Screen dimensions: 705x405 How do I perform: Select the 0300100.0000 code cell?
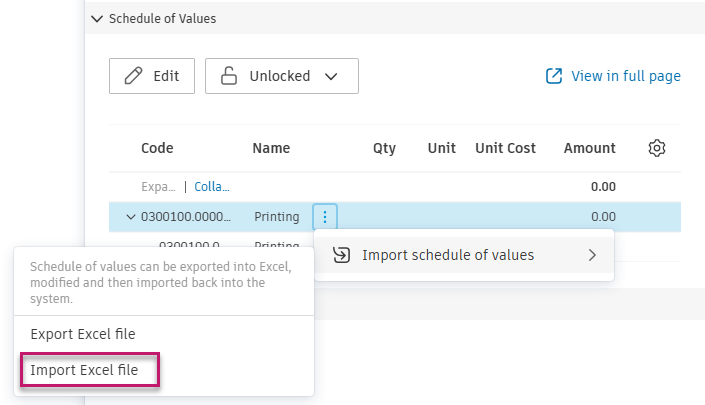coord(186,217)
